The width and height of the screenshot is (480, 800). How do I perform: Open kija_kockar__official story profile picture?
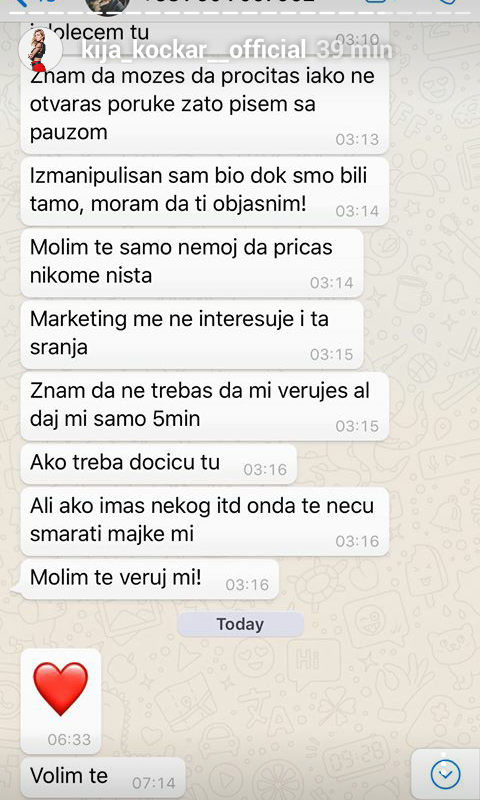pos(40,50)
